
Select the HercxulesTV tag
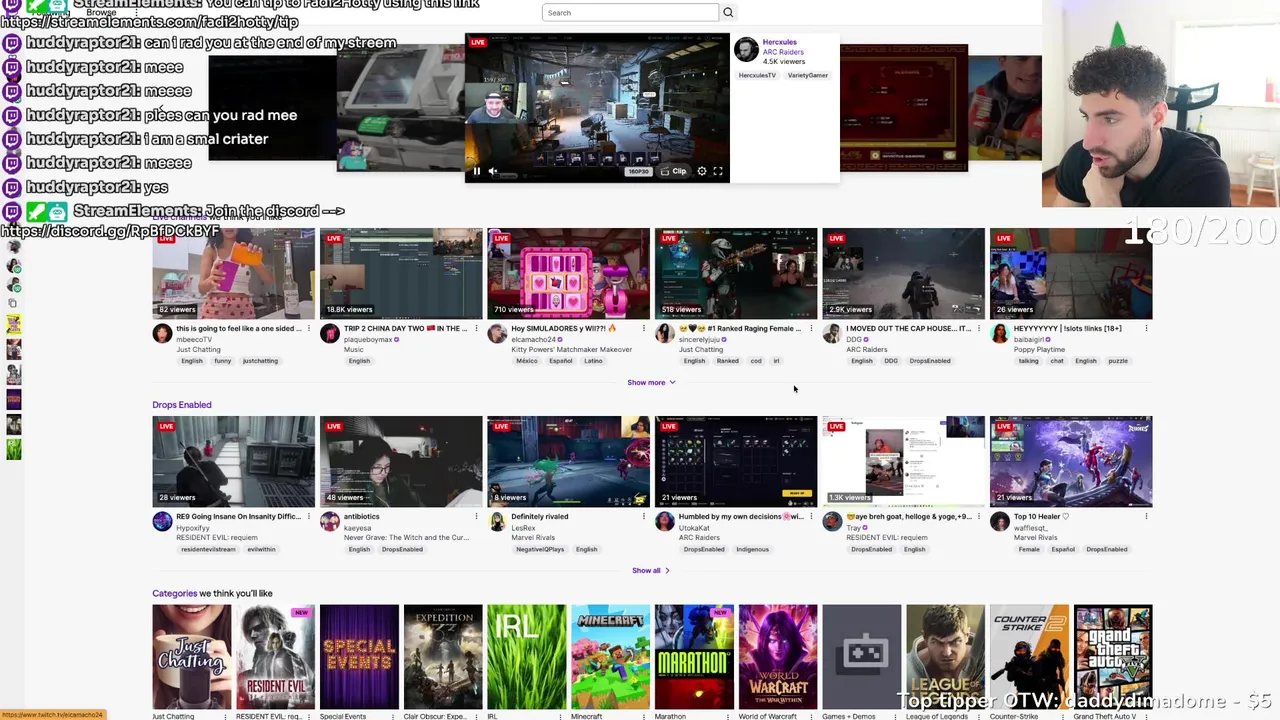[x=757, y=75]
